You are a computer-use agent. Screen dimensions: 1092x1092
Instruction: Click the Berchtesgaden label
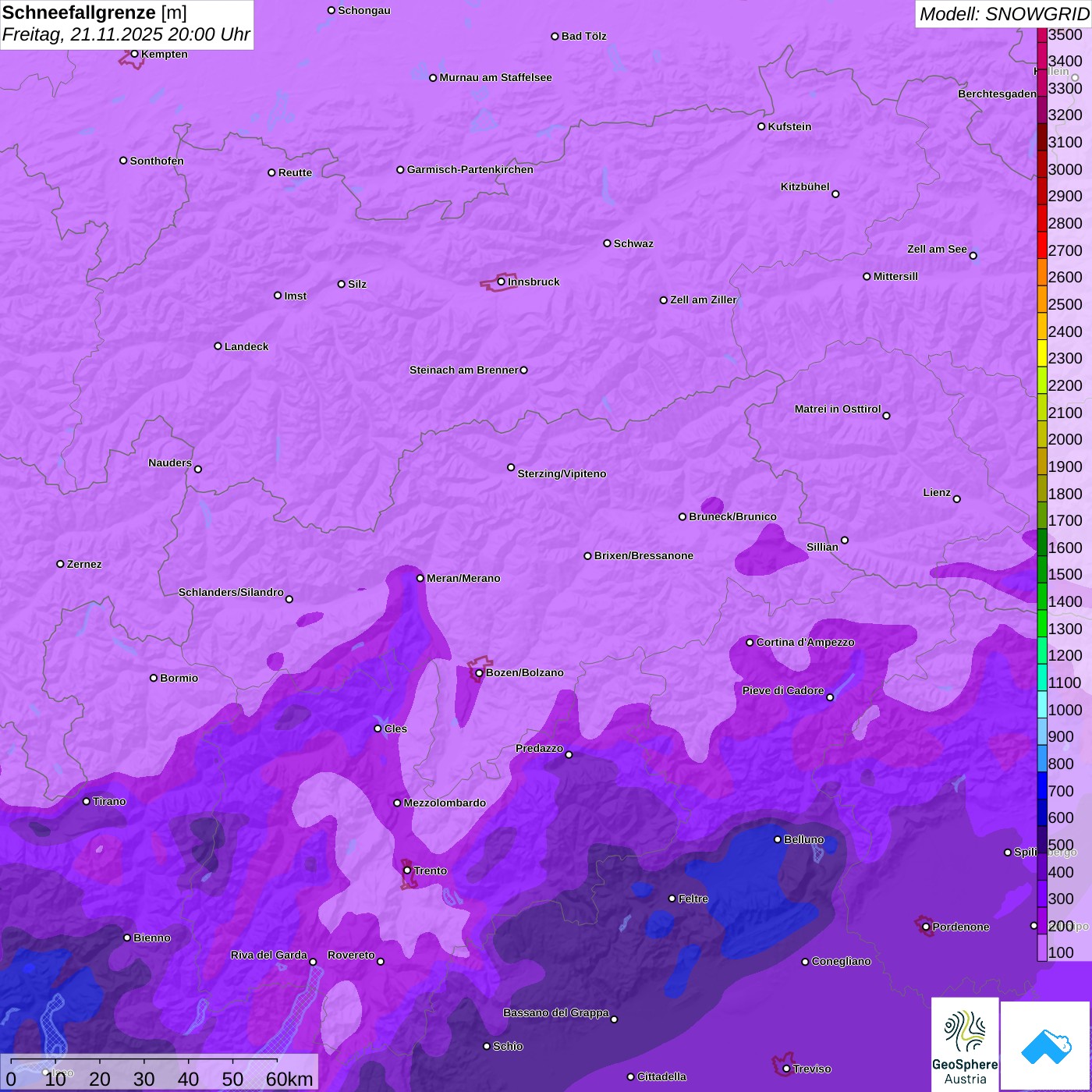click(x=997, y=94)
